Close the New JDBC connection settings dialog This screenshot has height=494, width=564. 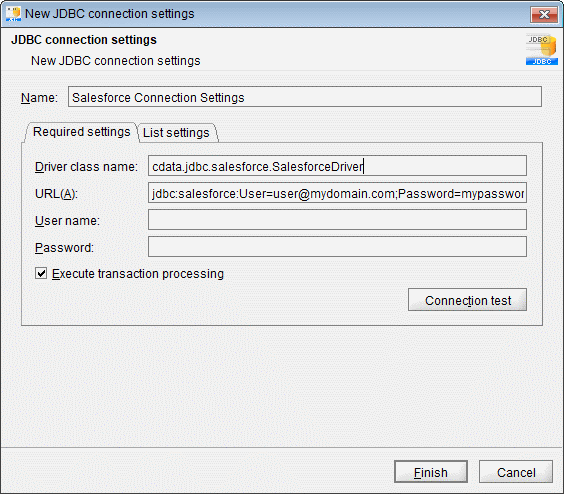tap(544, 15)
